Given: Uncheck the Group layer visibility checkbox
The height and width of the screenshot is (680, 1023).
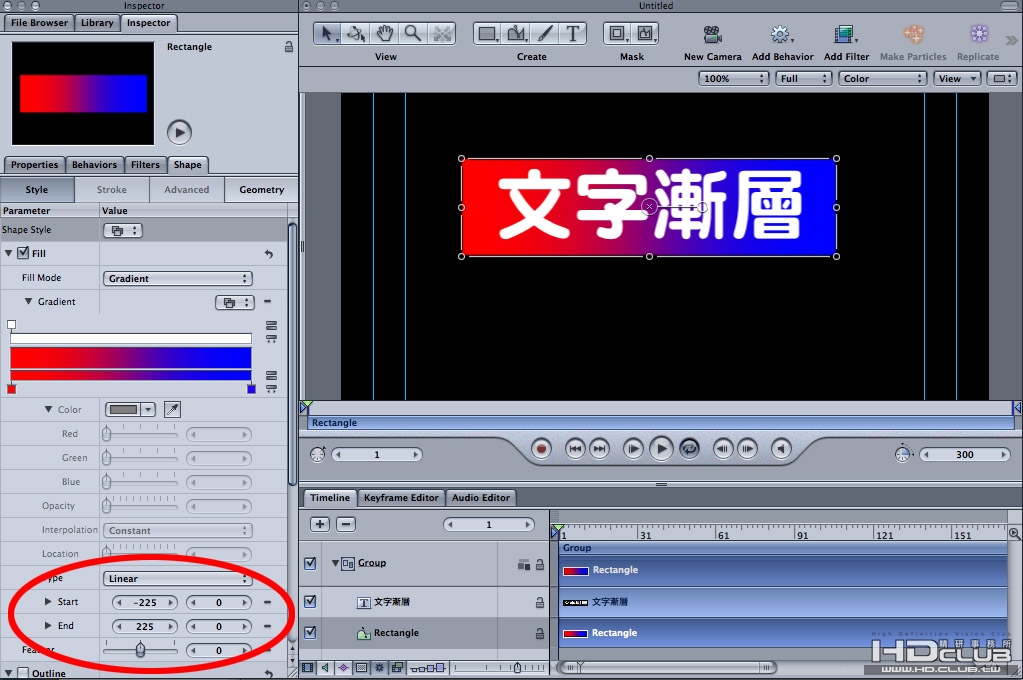Looking at the screenshot, I should [311, 563].
